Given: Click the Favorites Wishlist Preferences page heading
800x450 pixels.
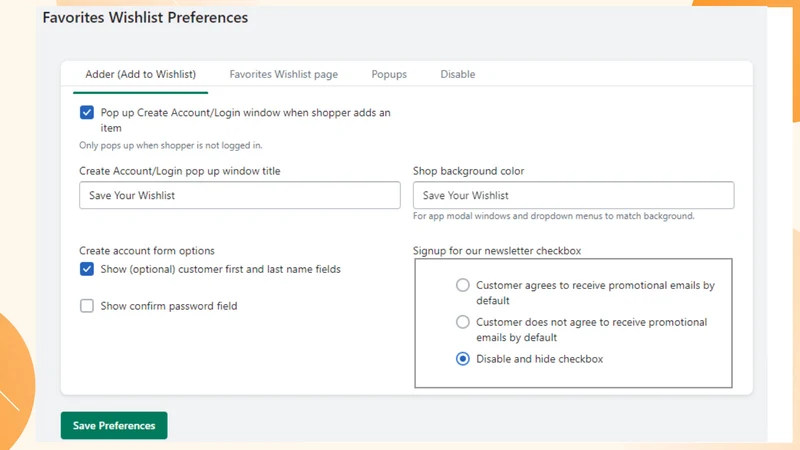Looking at the screenshot, I should pyautogui.click(x=145, y=17).
